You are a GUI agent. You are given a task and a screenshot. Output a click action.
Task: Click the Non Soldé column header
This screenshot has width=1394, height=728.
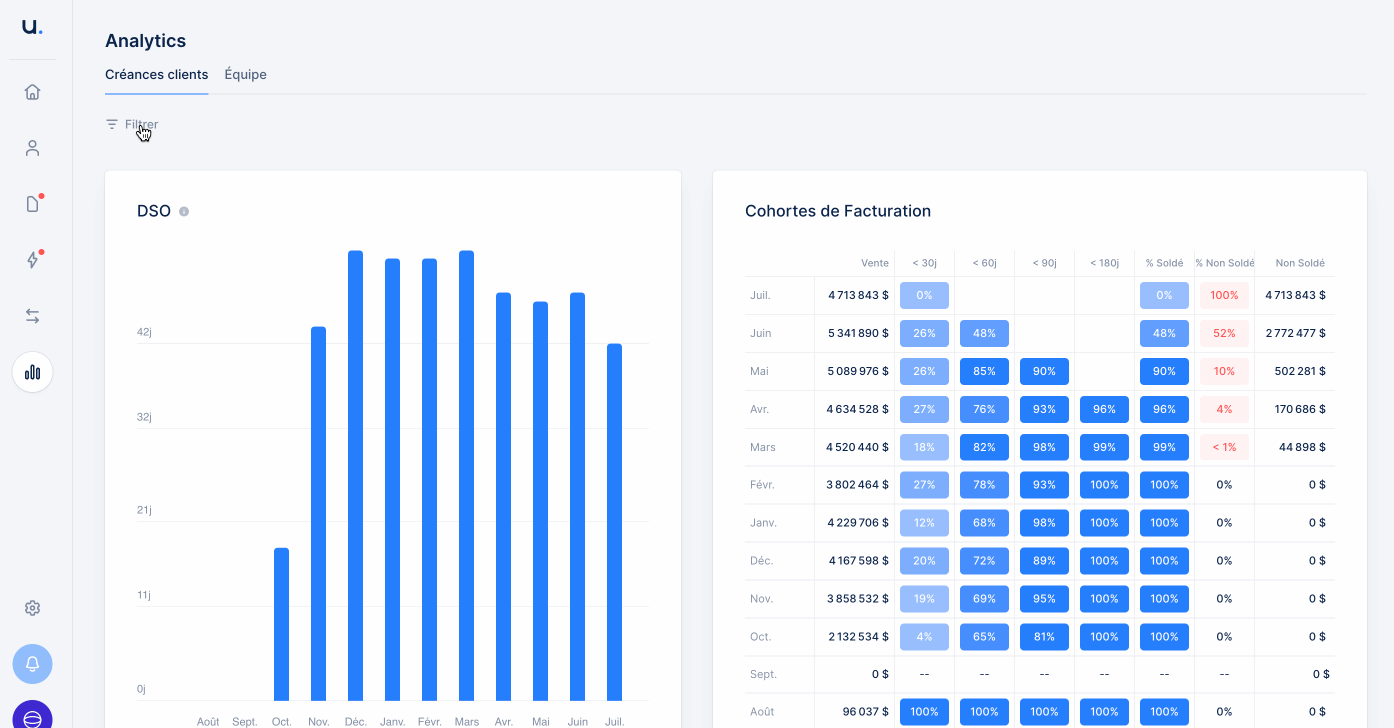pos(1300,263)
